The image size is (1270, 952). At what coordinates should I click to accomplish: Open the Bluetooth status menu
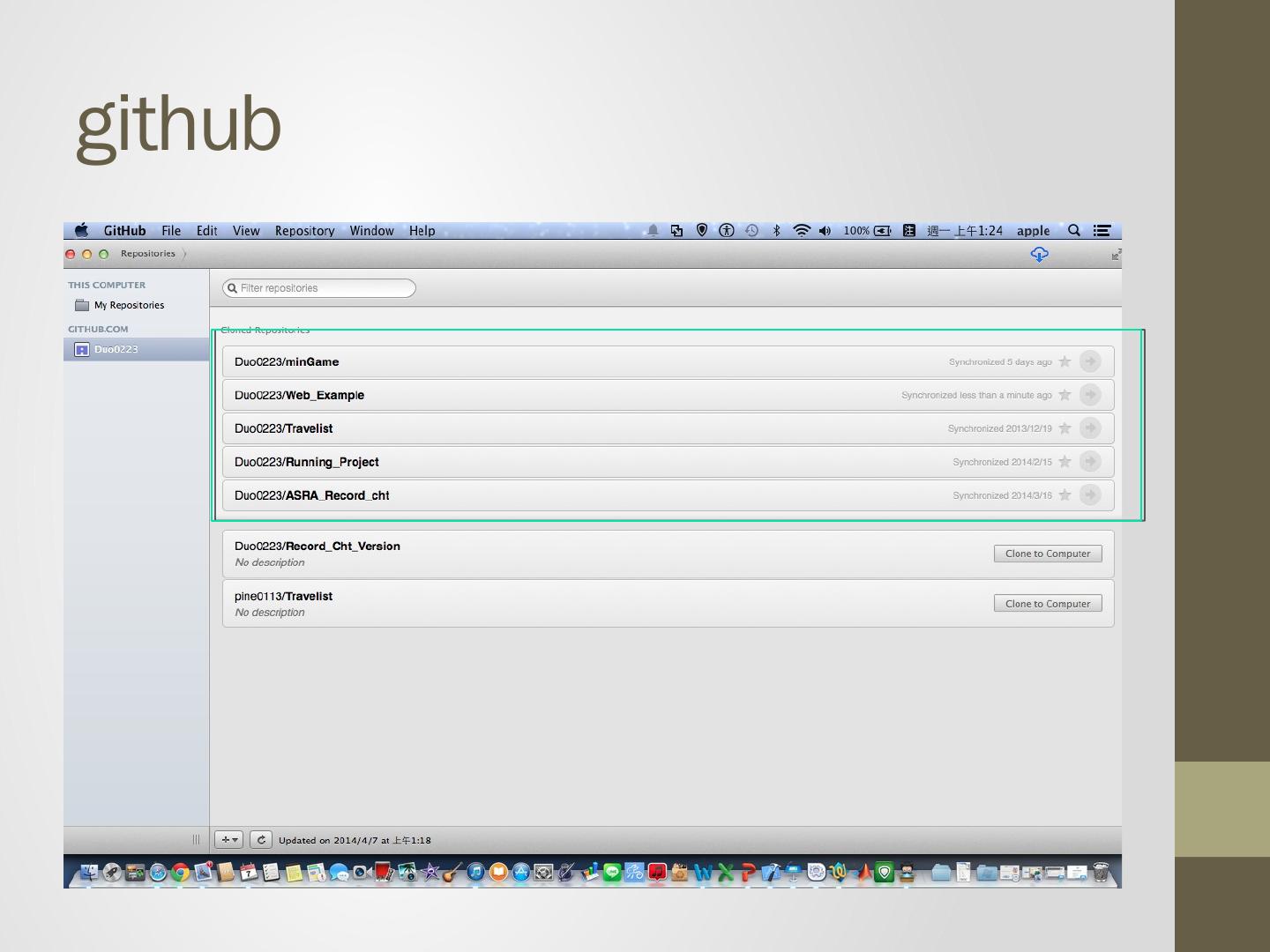pyautogui.click(x=776, y=231)
